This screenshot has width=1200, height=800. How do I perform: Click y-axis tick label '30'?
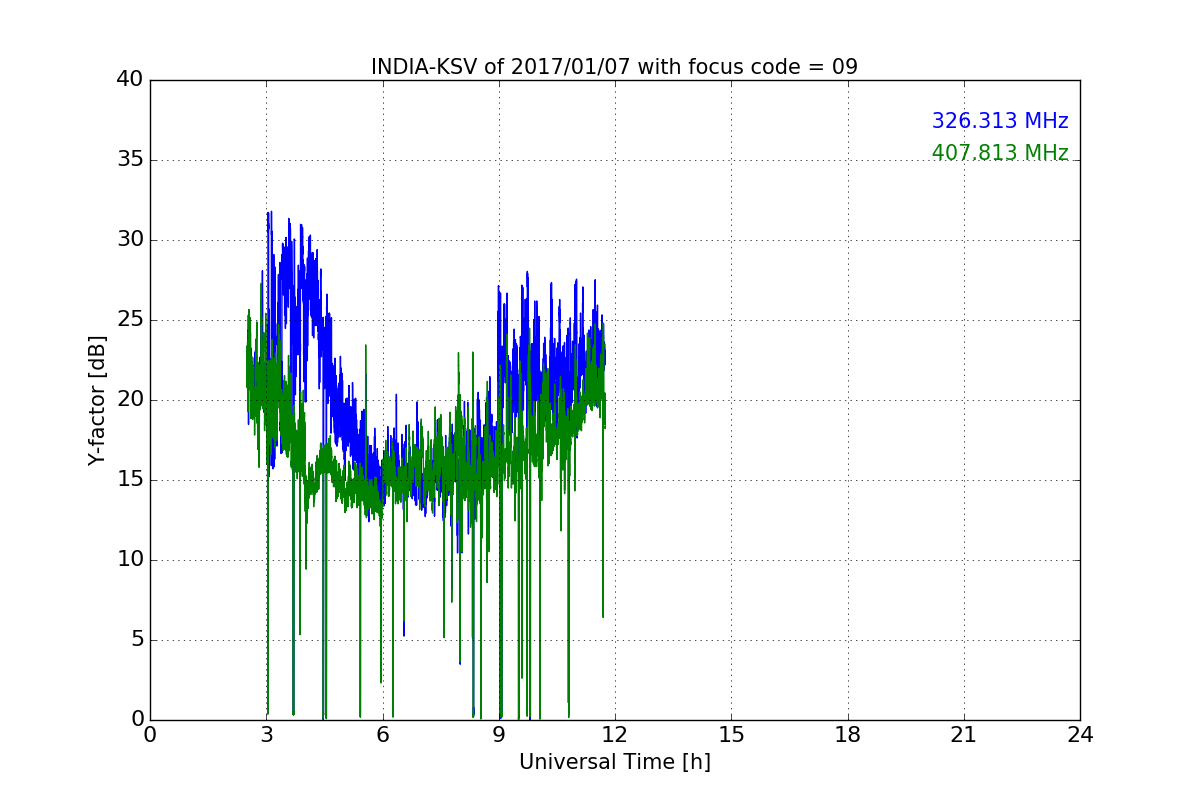(130, 240)
